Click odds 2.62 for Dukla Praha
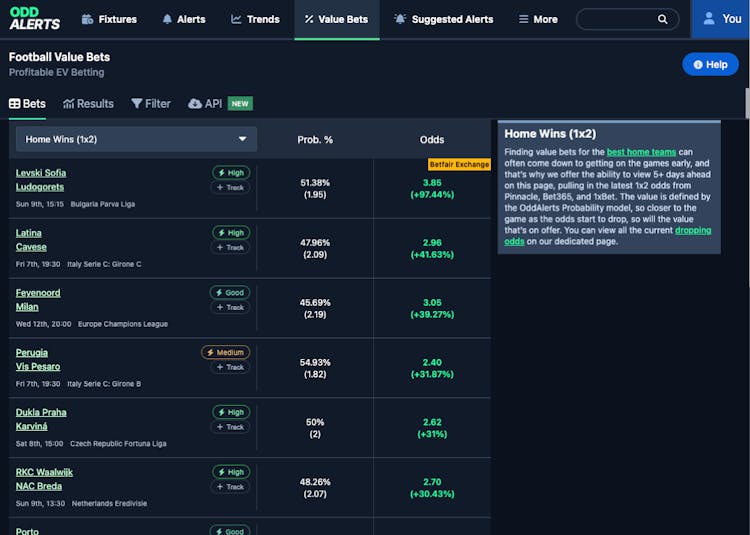 pyautogui.click(x=432, y=422)
